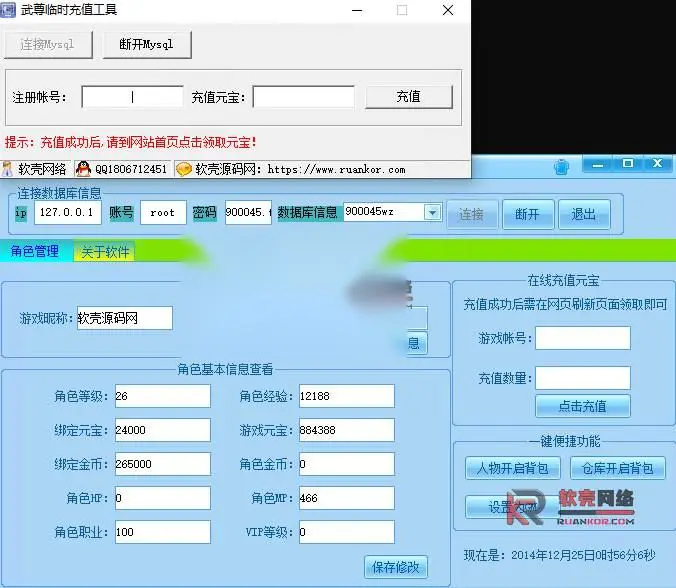
Task: Edit the 角色金币 field
Action: click(x=347, y=464)
